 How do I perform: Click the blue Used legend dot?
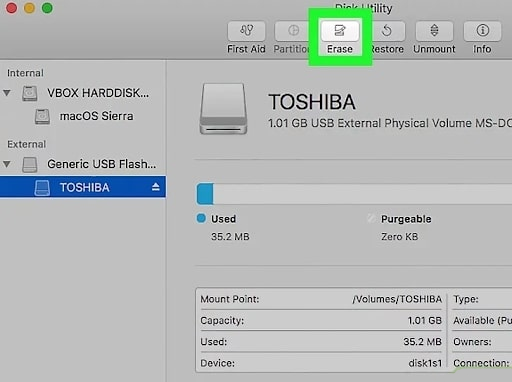[201, 218]
